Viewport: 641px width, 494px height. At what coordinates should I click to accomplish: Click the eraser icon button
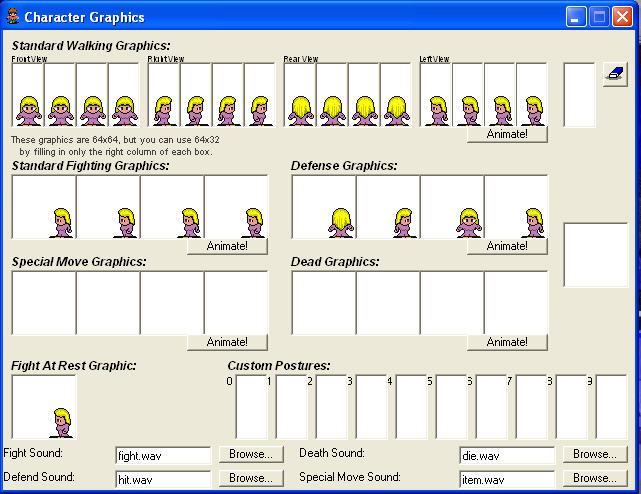pos(615,74)
